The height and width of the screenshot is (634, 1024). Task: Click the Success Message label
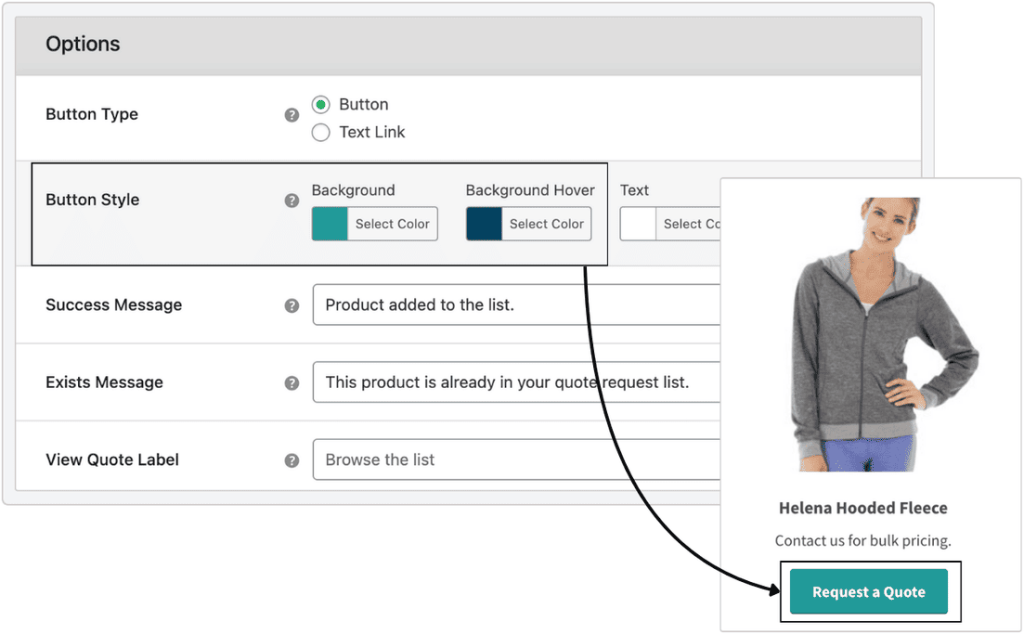click(114, 305)
